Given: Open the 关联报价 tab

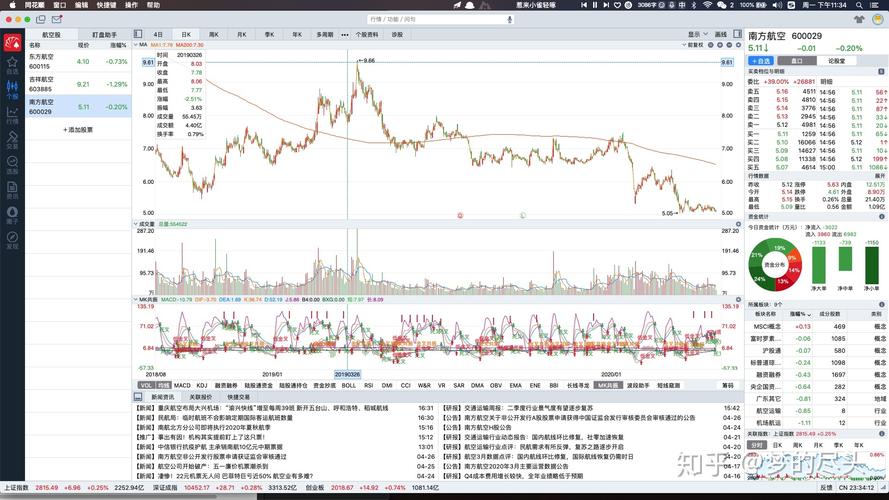Looking at the screenshot, I should (x=201, y=397).
